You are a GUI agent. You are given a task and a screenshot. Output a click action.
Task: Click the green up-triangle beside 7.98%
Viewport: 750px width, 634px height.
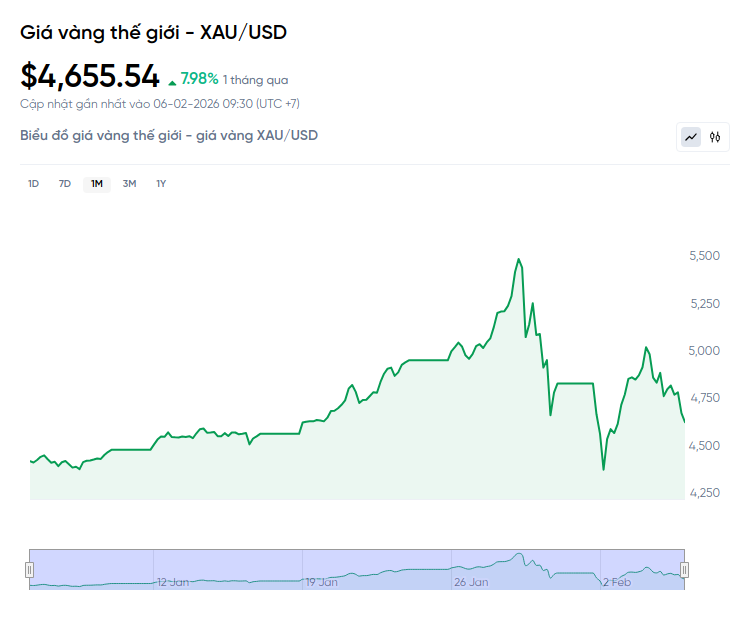click(x=173, y=81)
